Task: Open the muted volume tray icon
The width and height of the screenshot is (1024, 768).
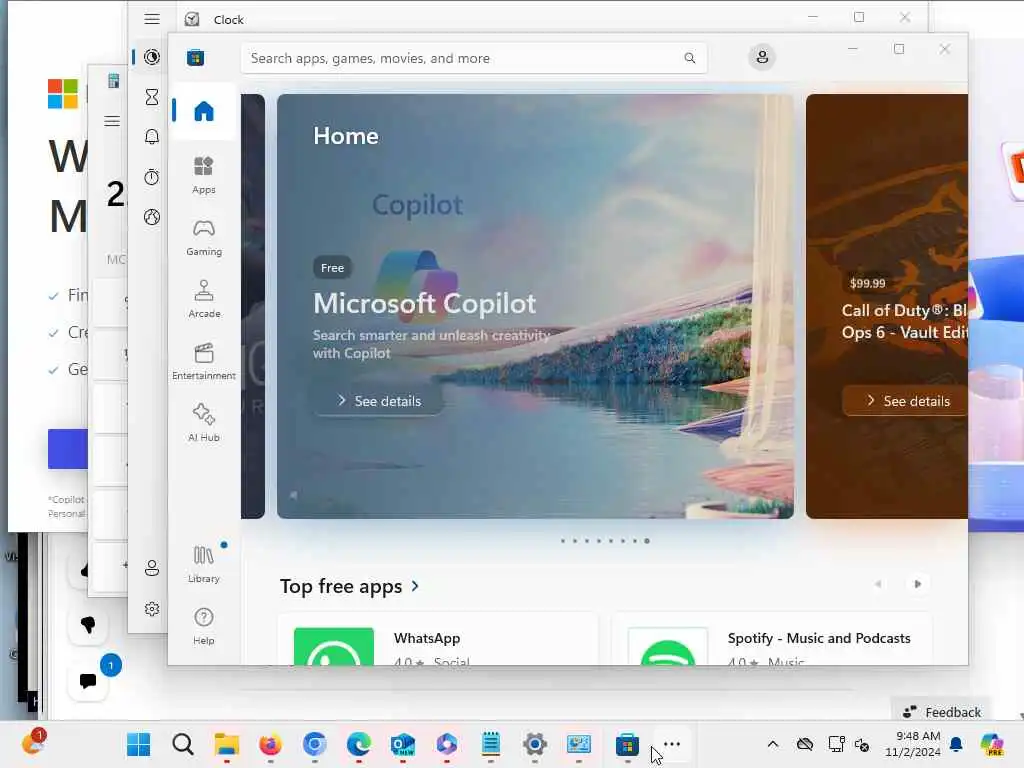Action: coord(861,744)
